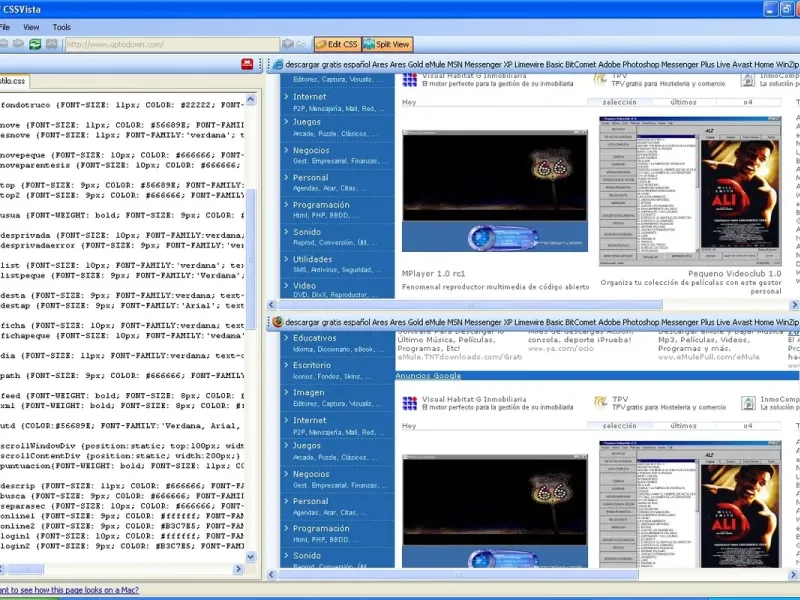This screenshot has height=600, width=800.
Task: Click left arrow of IE pane horizontal scrollbar
Action: [271, 305]
